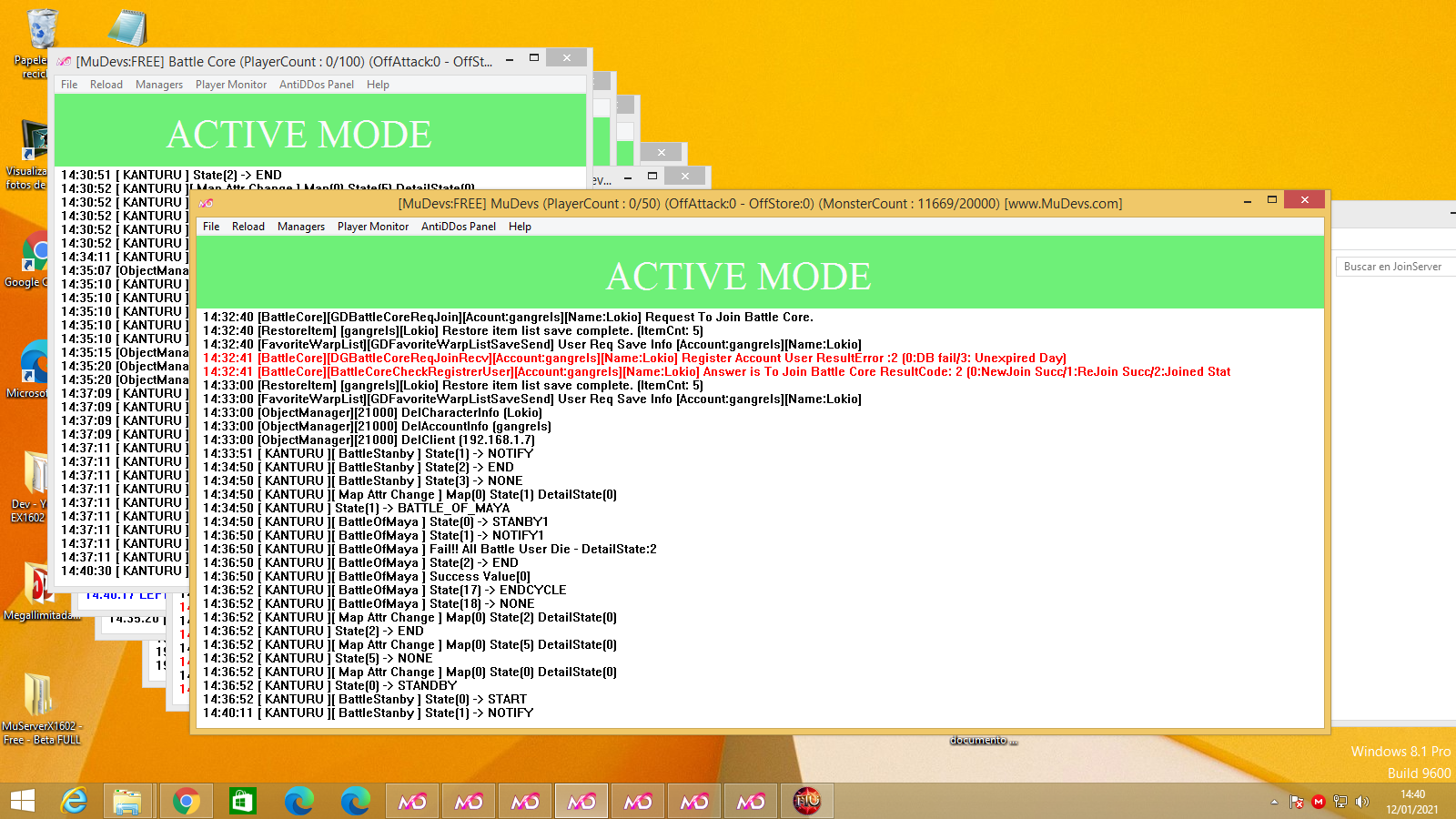Screen dimensions: 1456x819
Task: Select red log line 'Register Account User ResultError'
Action: pos(634,358)
